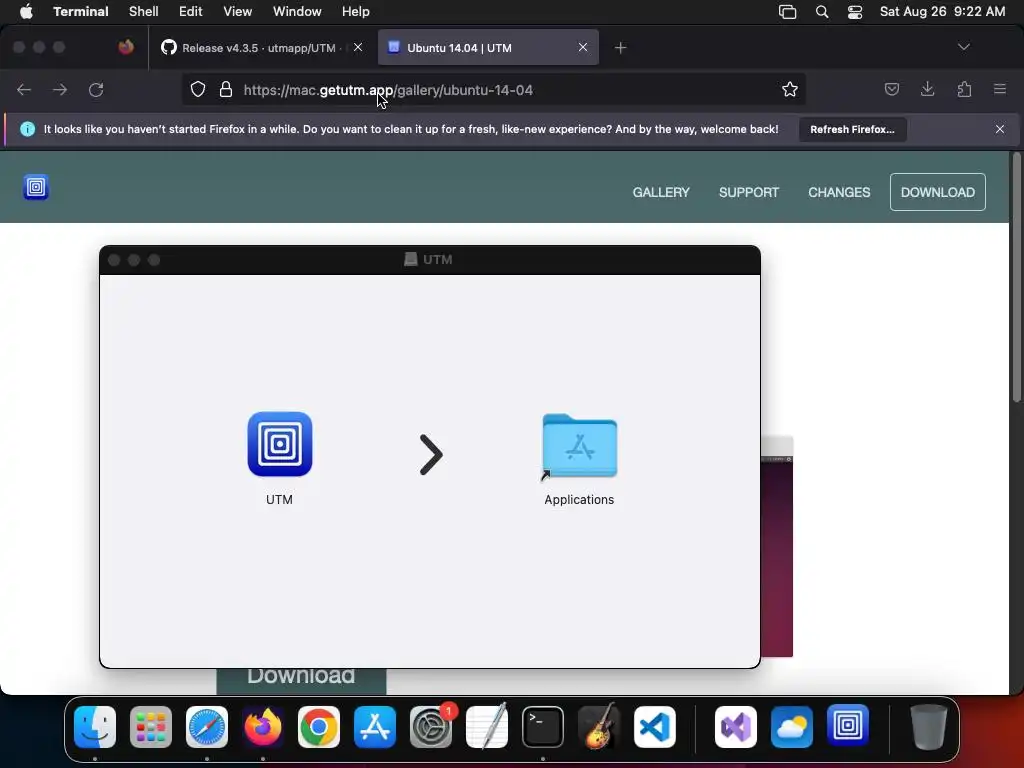This screenshot has width=1024, height=768.
Task: Open Visual Studio Code in the Dock
Action: (655, 727)
